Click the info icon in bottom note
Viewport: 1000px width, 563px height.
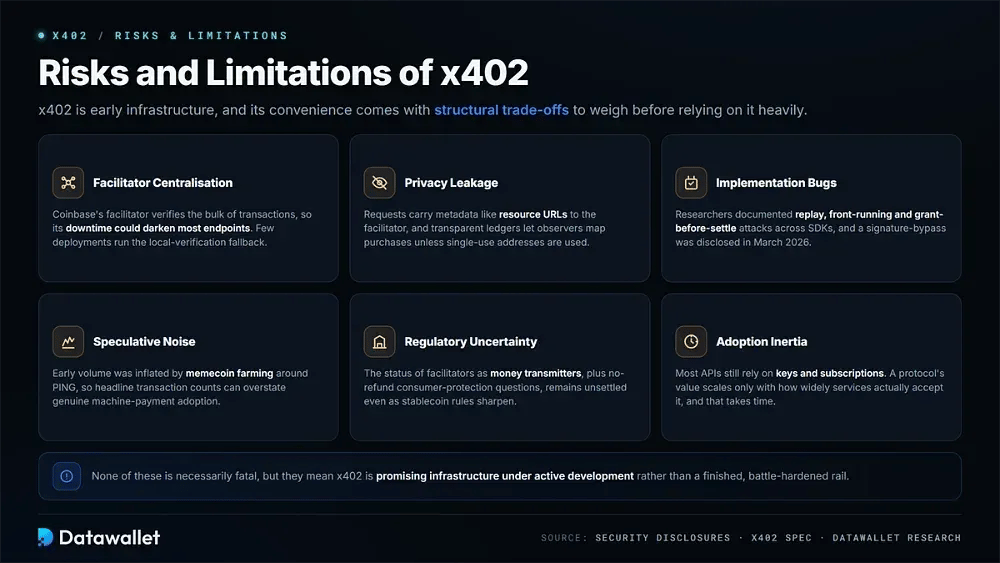pos(66,476)
